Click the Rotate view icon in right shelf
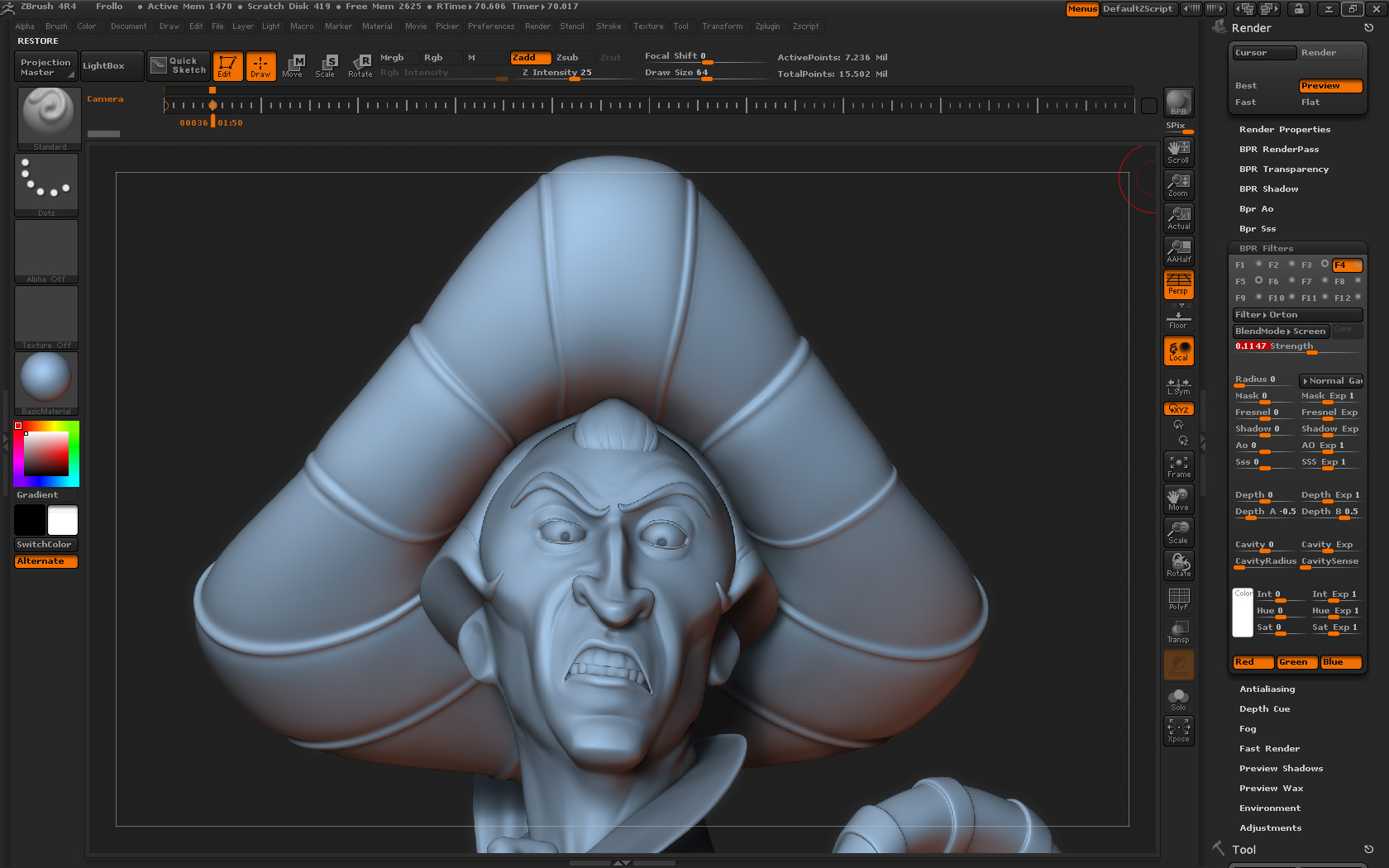The width and height of the screenshot is (1389, 868). pos(1178,565)
